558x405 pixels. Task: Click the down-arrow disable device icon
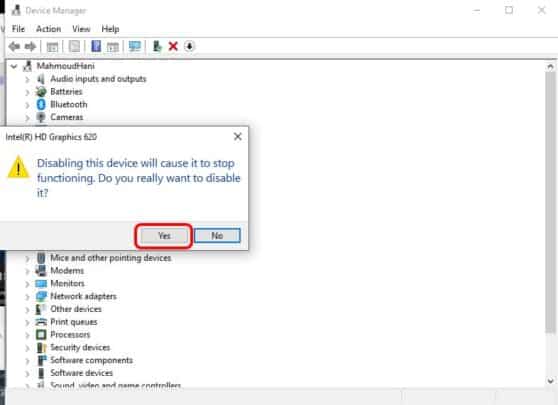coord(189,46)
